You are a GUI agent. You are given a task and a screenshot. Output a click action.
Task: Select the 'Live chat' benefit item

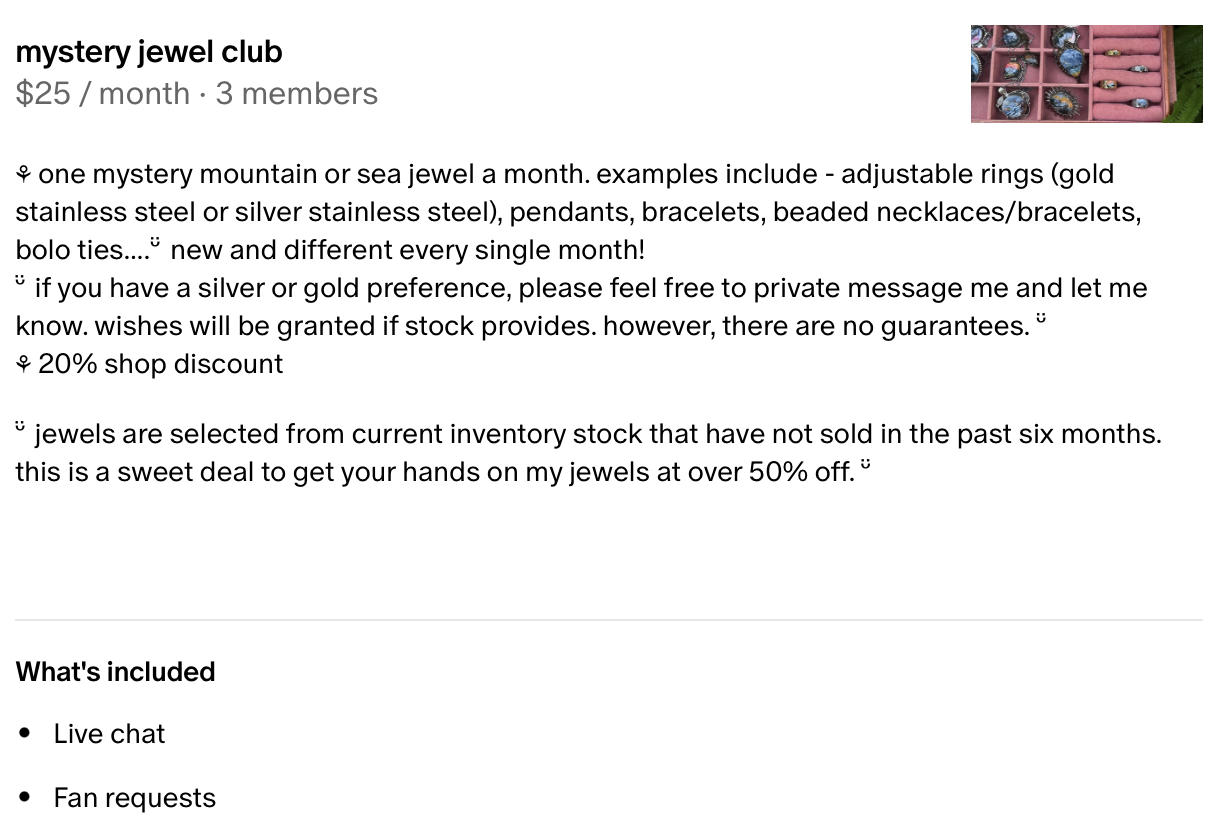click(109, 734)
